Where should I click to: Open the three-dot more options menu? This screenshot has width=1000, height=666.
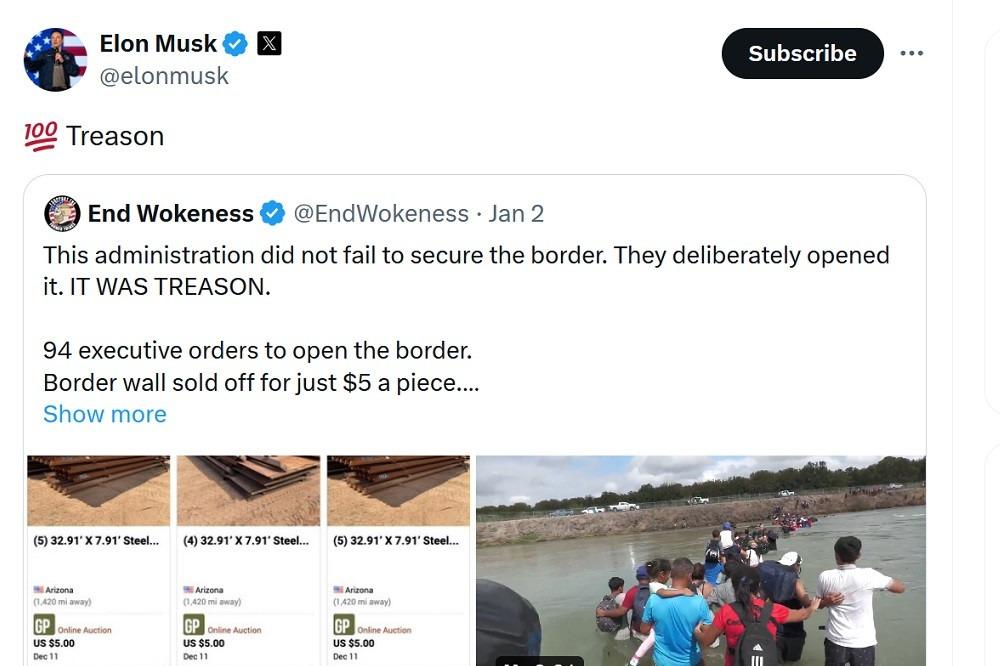click(x=912, y=53)
